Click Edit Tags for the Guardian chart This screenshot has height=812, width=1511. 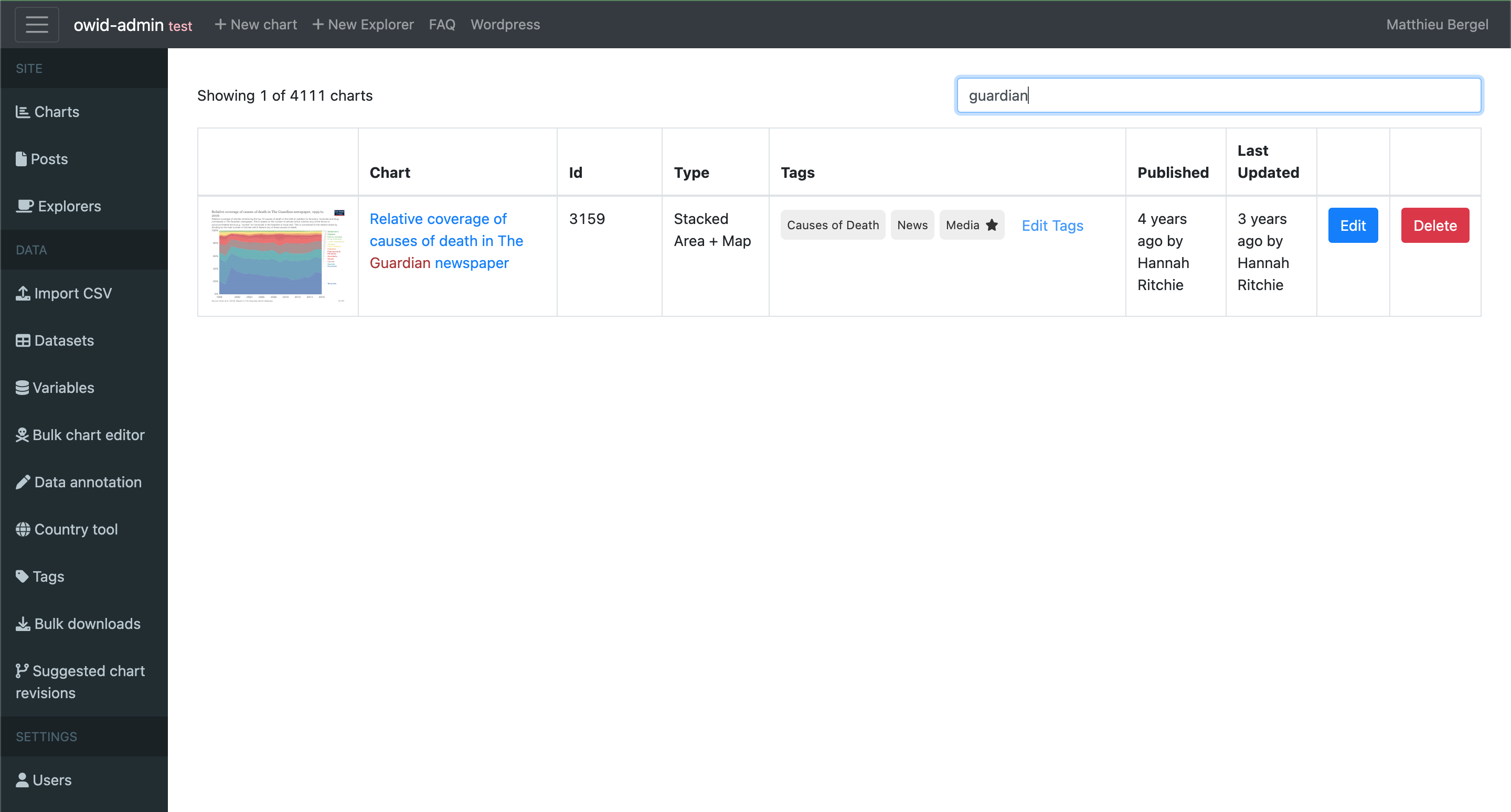click(x=1052, y=225)
